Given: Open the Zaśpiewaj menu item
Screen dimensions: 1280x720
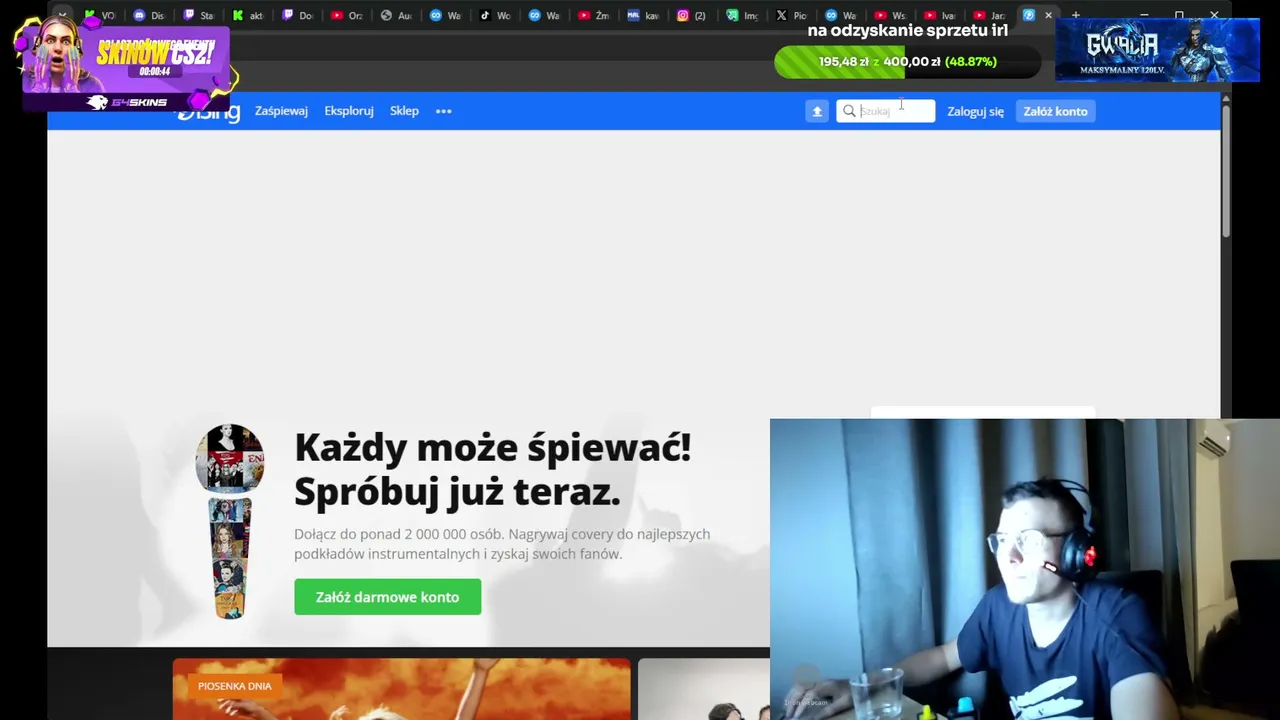Looking at the screenshot, I should point(281,111).
